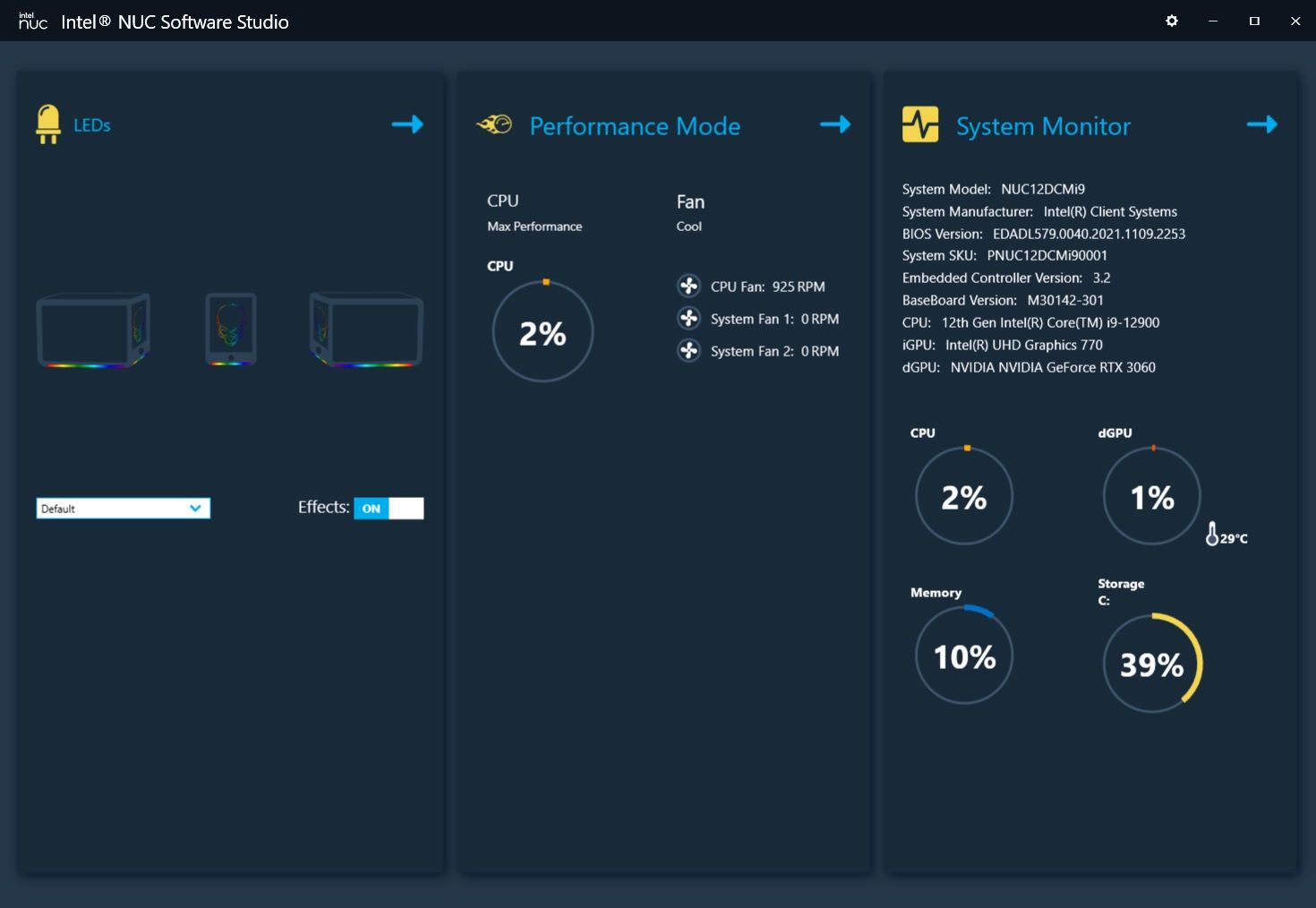The width and height of the screenshot is (1316, 908).
Task: Maximize the NUC Software Studio window
Action: pos(1254,21)
